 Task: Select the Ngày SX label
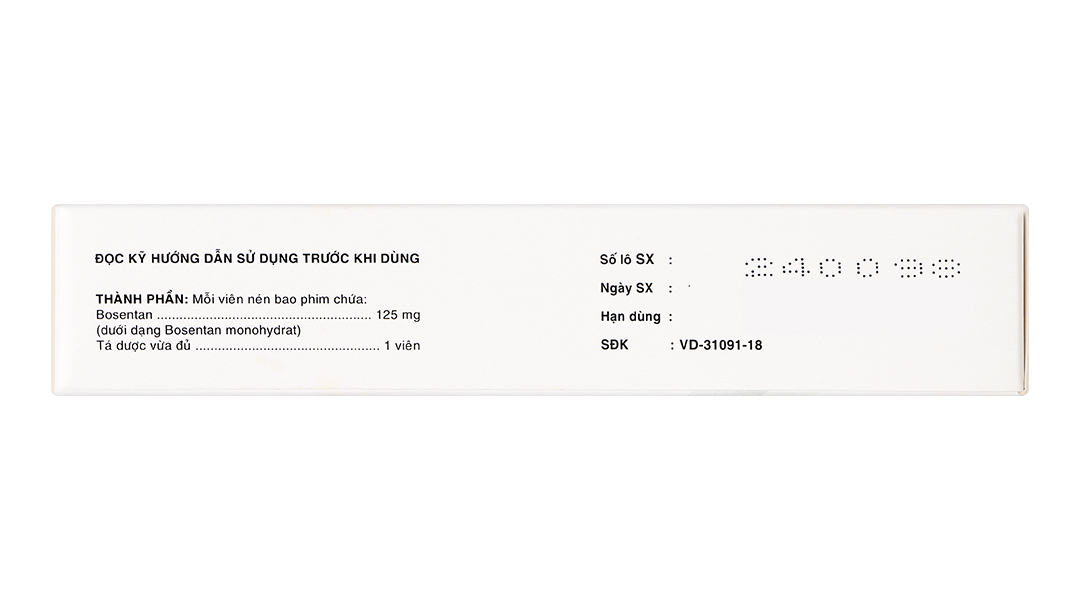tap(626, 288)
